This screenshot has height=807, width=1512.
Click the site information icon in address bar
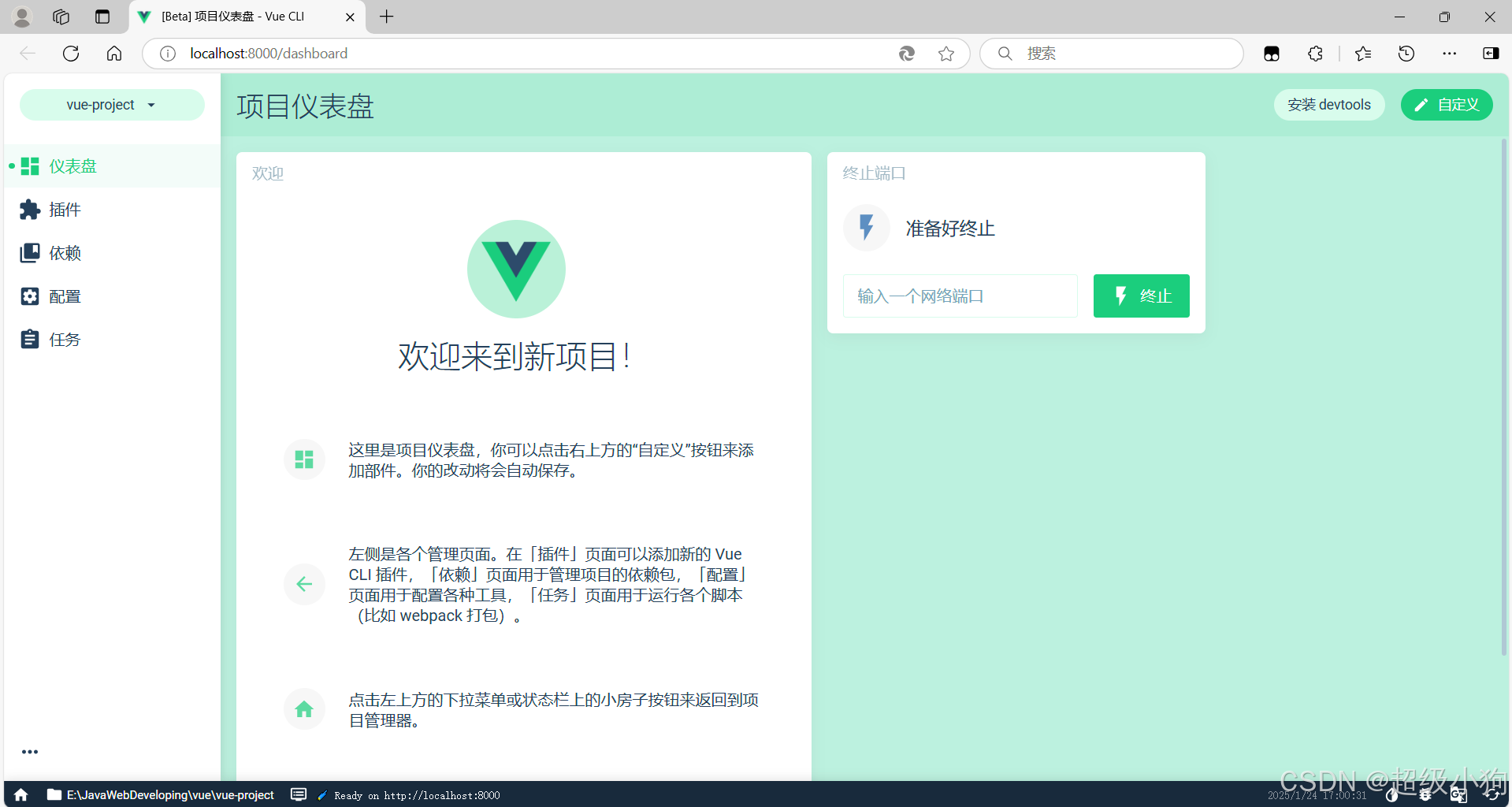[x=168, y=54]
